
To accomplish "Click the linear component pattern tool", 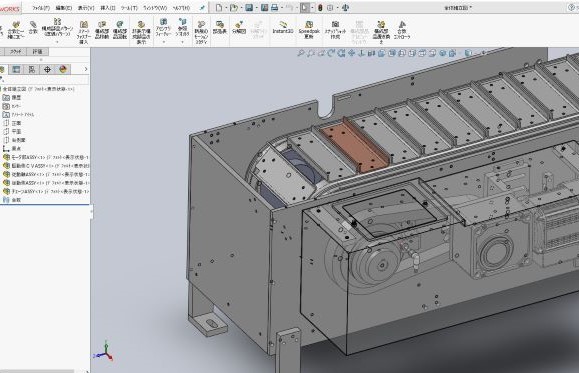I will tap(57, 28).
